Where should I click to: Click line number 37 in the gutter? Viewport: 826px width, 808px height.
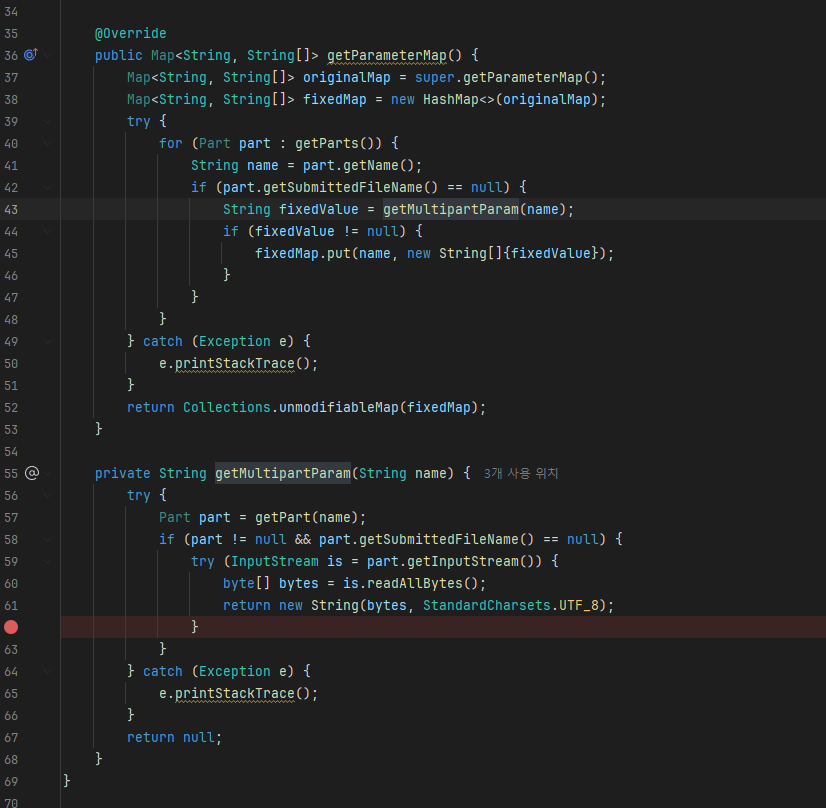click(x=11, y=77)
